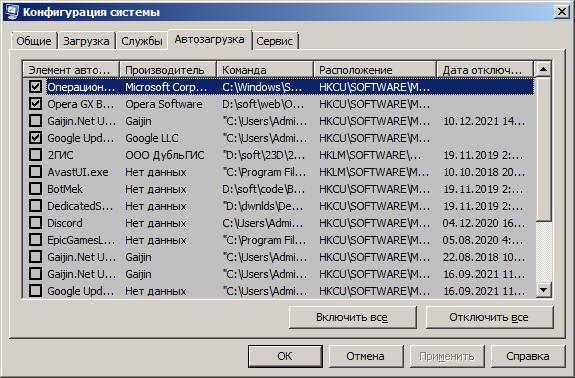Image resolution: width=575 pixels, height=378 pixels.
Task: Sort by the Производитель column header
Action: click(x=168, y=70)
